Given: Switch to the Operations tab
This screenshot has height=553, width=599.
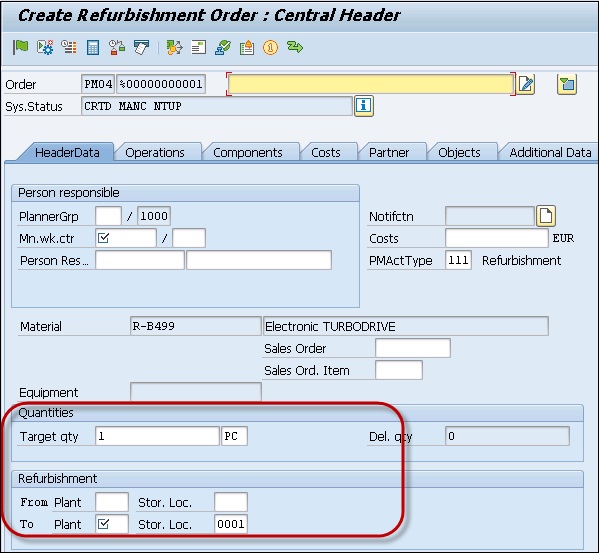Looking at the screenshot, I should tap(155, 152).
